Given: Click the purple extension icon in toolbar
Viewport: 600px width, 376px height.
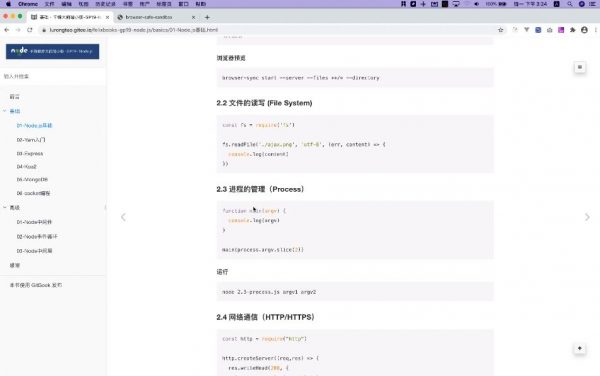Looking at the screenshot, I should coord(561,30).
